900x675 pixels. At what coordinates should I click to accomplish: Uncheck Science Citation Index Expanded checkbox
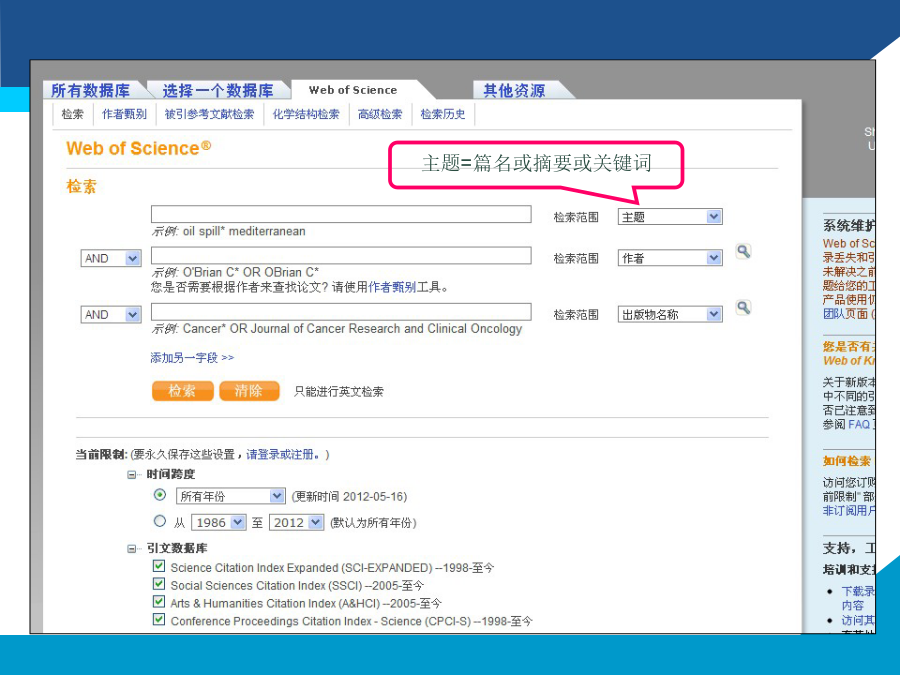(159, 566)
